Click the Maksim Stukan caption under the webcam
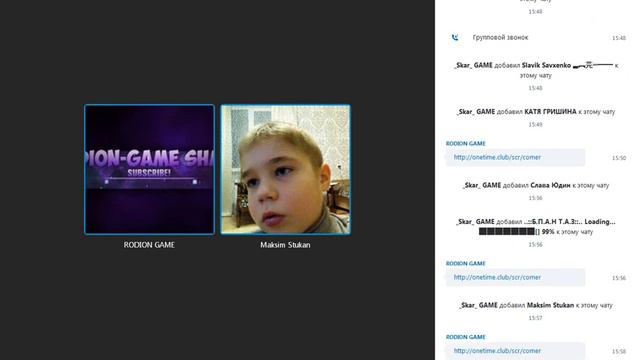 285,245
